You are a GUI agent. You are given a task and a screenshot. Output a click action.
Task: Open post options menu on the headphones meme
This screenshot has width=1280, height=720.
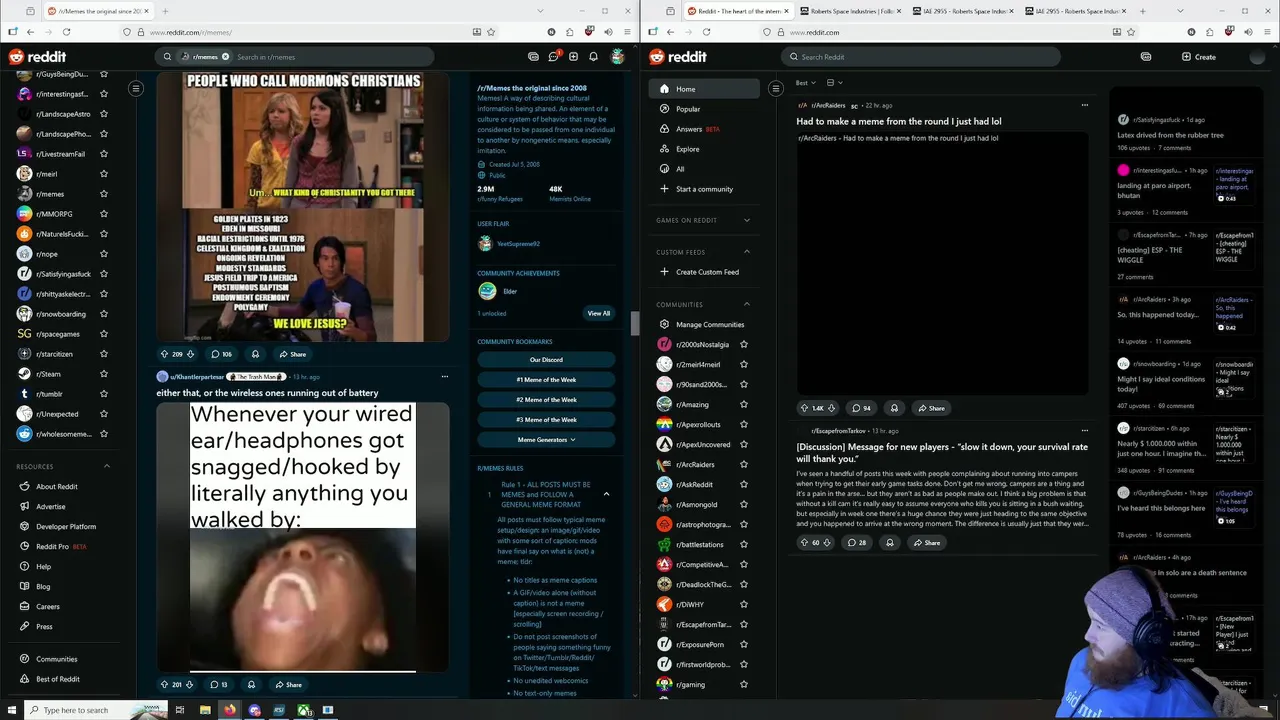click(x=445, y=377)
